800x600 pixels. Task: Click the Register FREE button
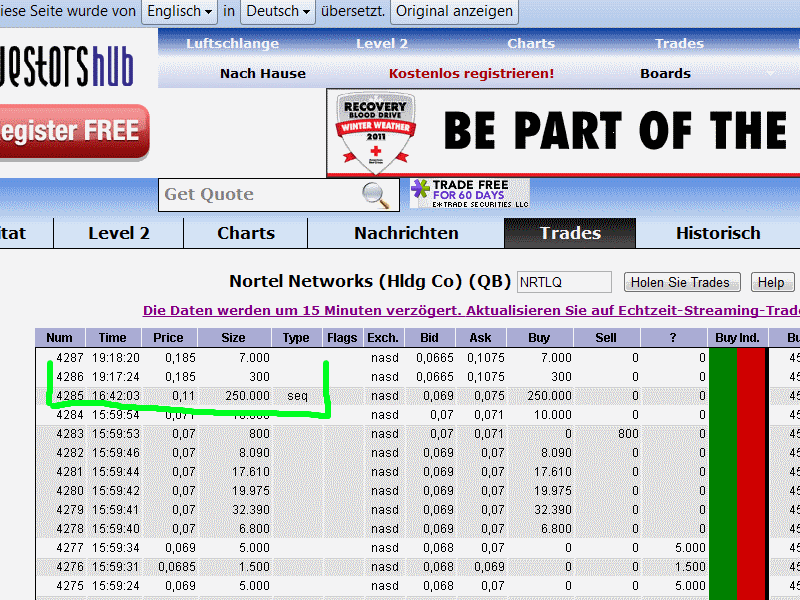(70, 131)
